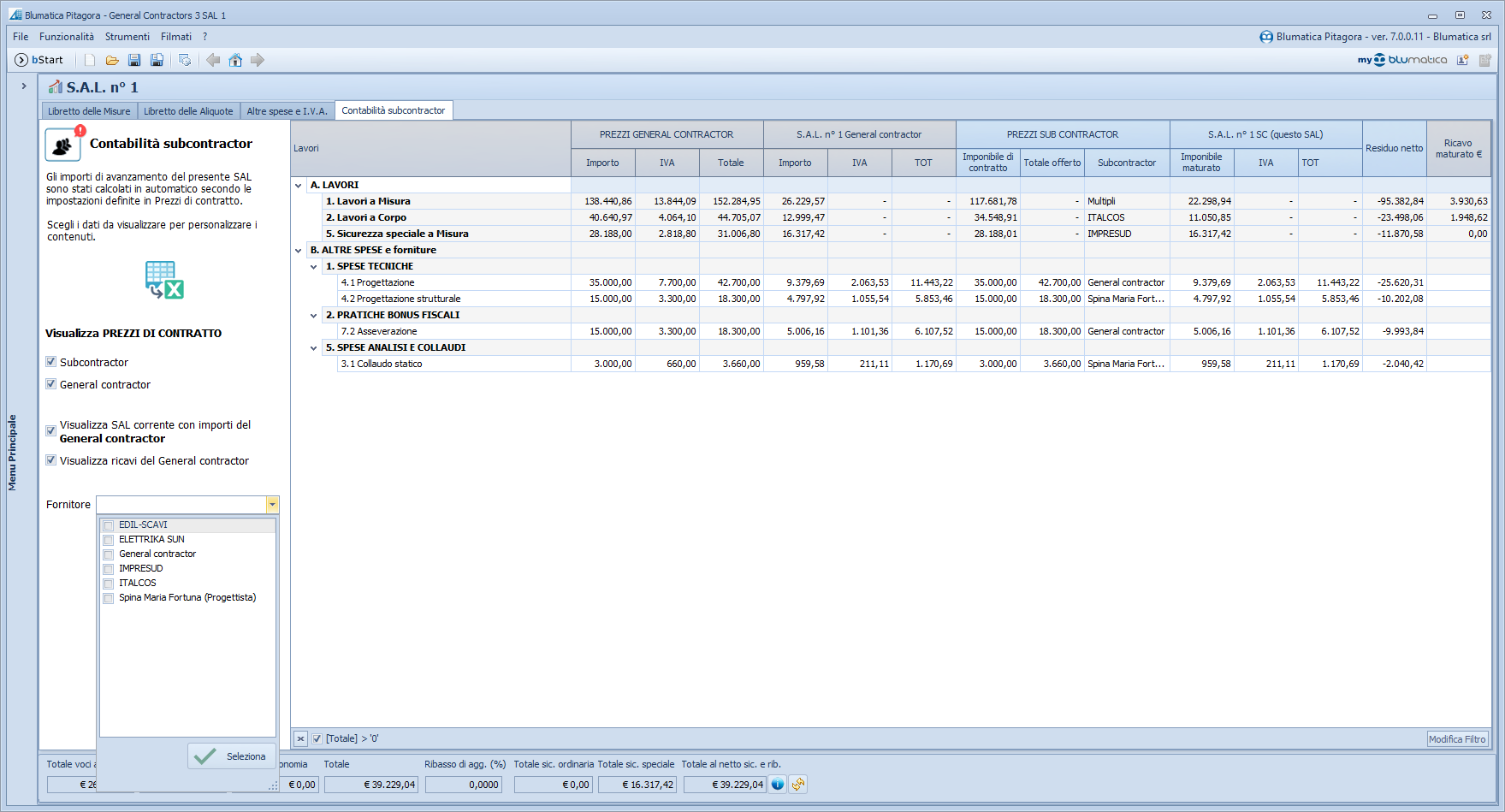
Task: Create a new document from toolbar
Action: (90, 60)
